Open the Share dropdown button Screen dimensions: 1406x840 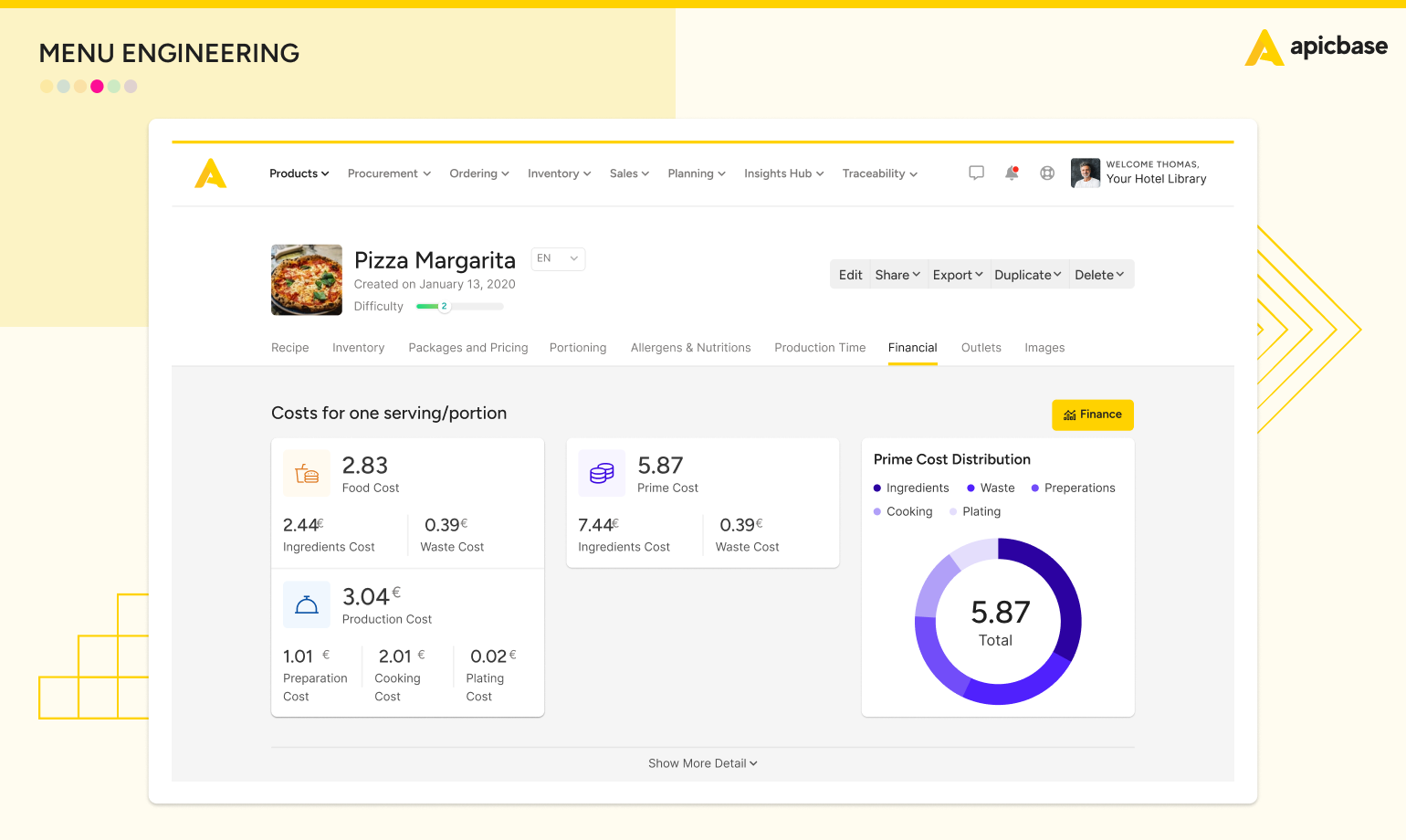coord(897,275)
